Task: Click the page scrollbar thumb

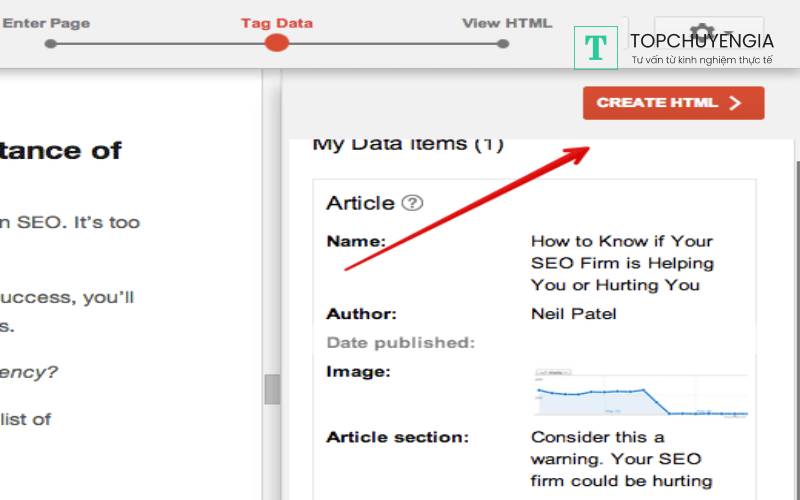Action: pos(271,389)
